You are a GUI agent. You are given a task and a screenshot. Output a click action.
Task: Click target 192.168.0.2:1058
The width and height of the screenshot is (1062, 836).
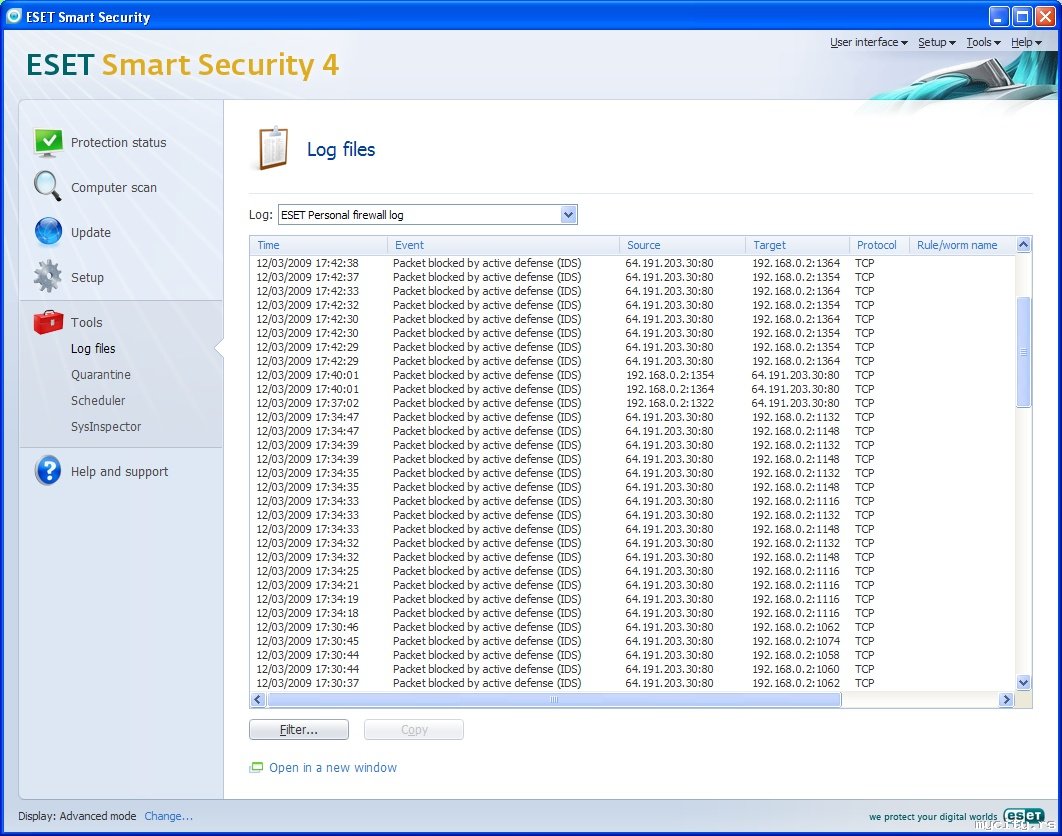(796, 655)
